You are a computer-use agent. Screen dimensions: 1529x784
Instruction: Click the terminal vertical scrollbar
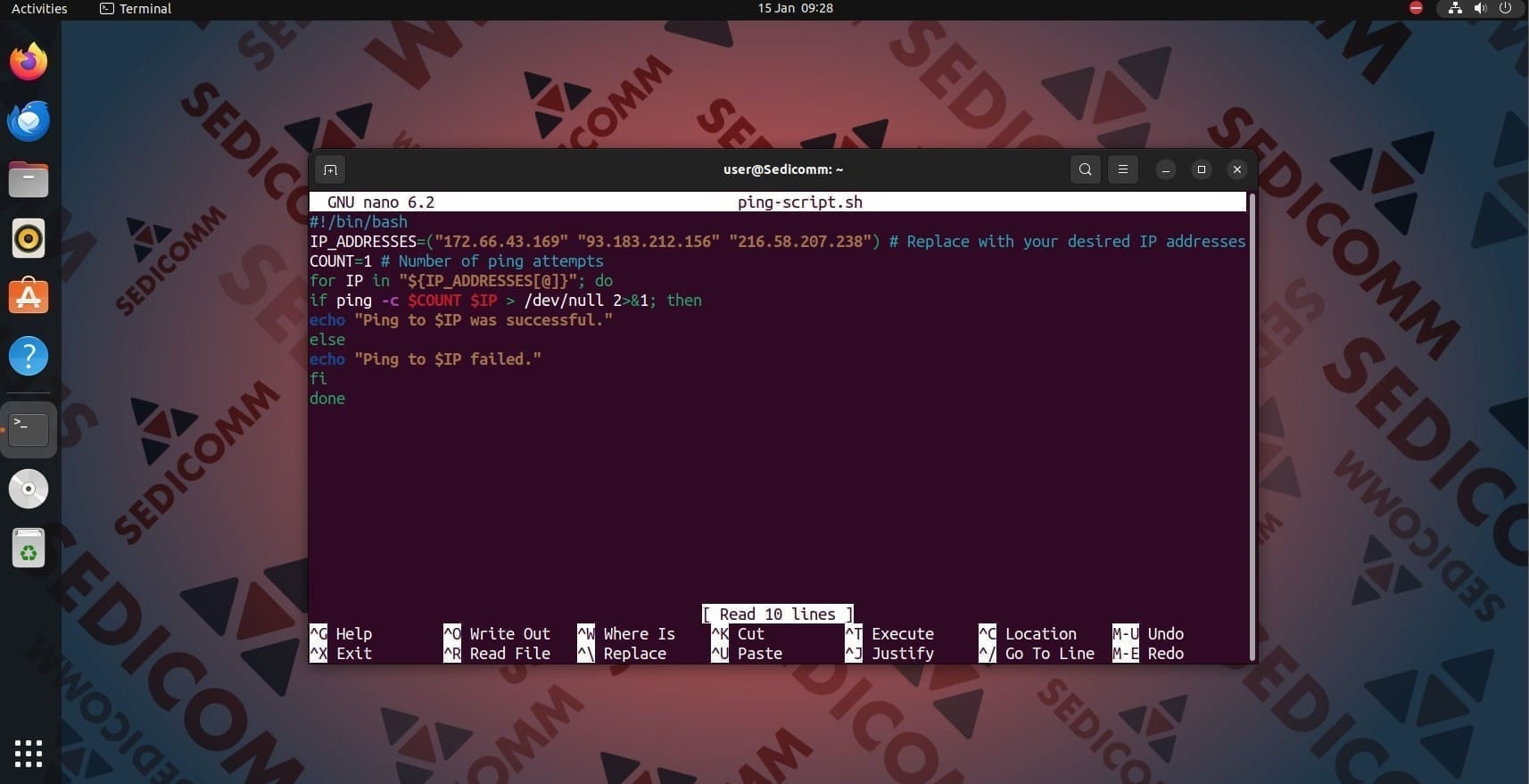(x=1252, y=426)
